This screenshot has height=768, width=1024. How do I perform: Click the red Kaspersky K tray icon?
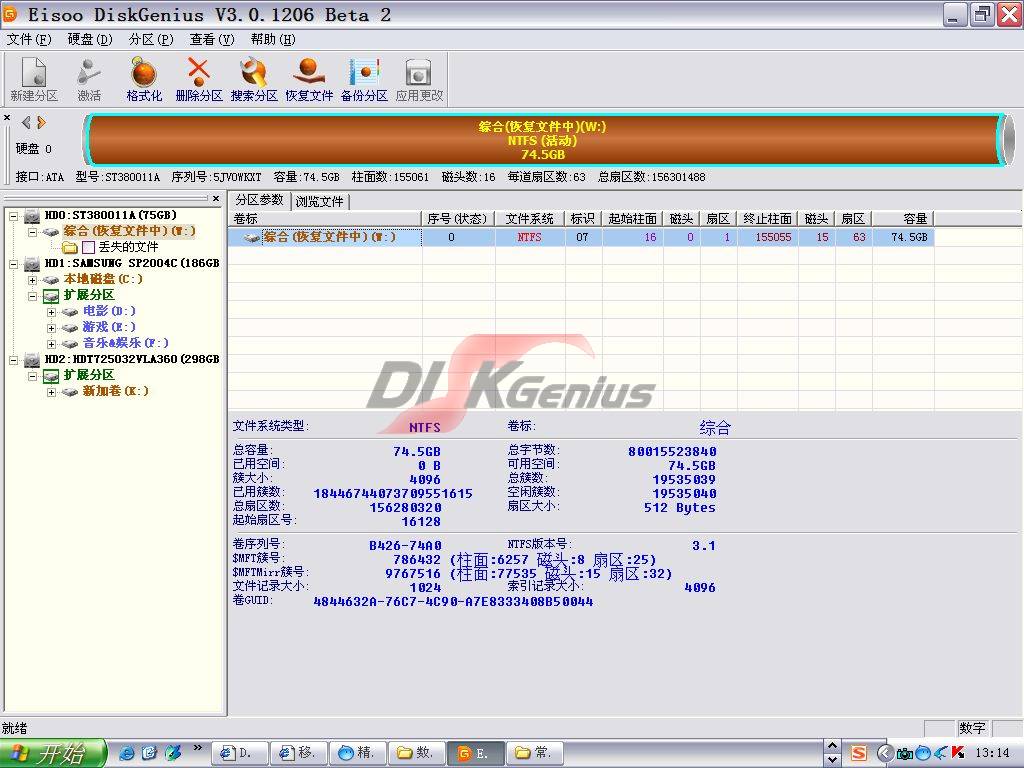(958, 753)
